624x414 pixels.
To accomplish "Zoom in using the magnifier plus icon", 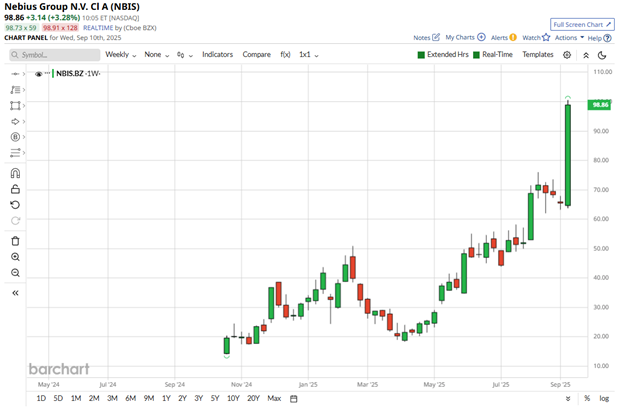I will 15,257.
